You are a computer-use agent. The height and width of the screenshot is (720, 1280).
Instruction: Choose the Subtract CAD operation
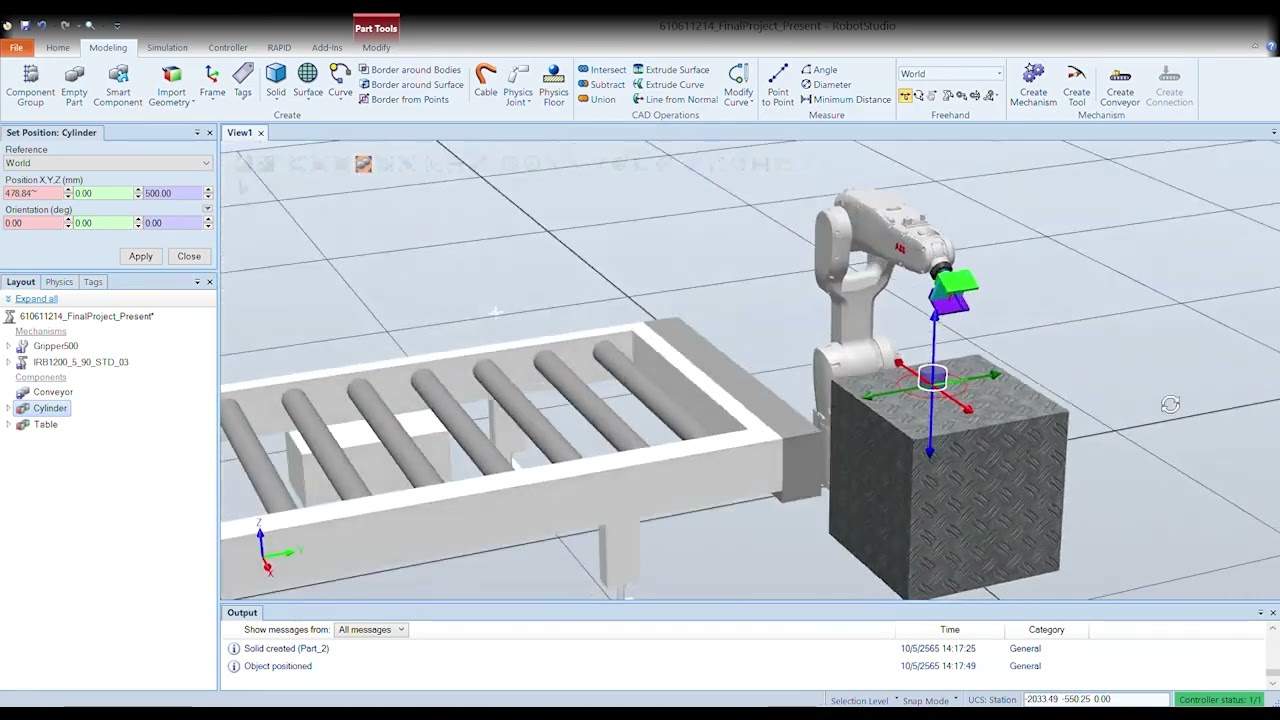click(x=601, y=85)
